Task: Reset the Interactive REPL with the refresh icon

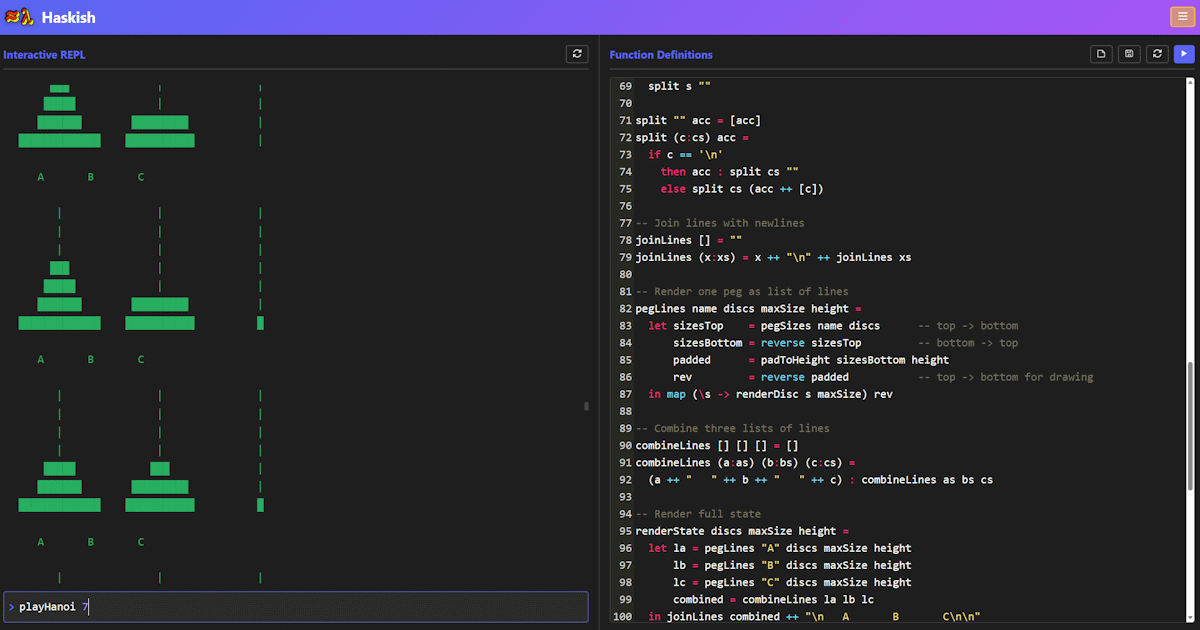Action: click(x=576, y=54)
